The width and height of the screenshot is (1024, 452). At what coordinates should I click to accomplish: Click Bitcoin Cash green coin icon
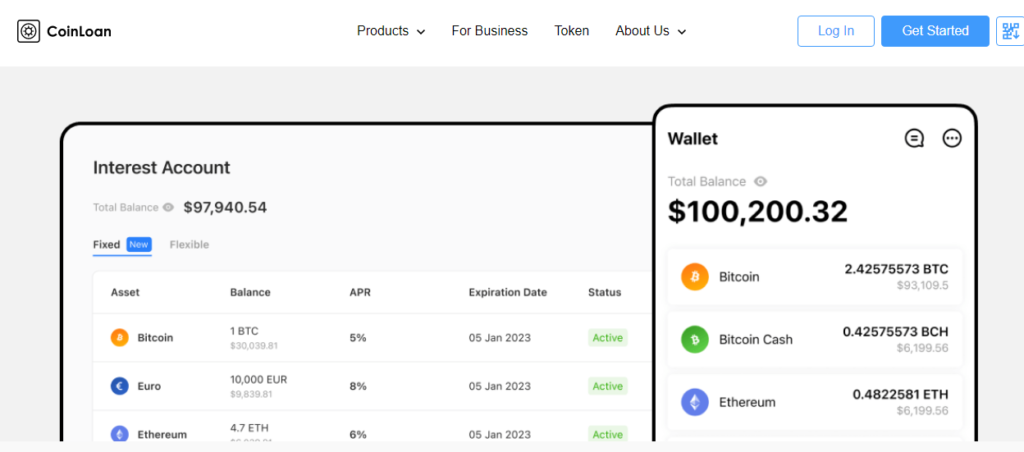695,340
